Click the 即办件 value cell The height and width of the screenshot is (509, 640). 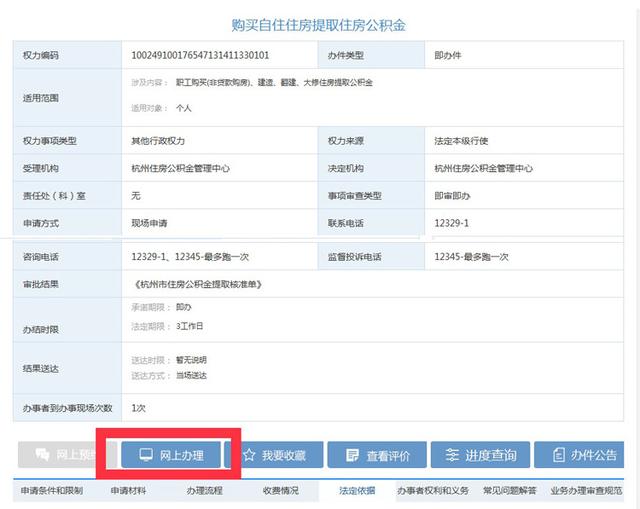pos(524,55)
